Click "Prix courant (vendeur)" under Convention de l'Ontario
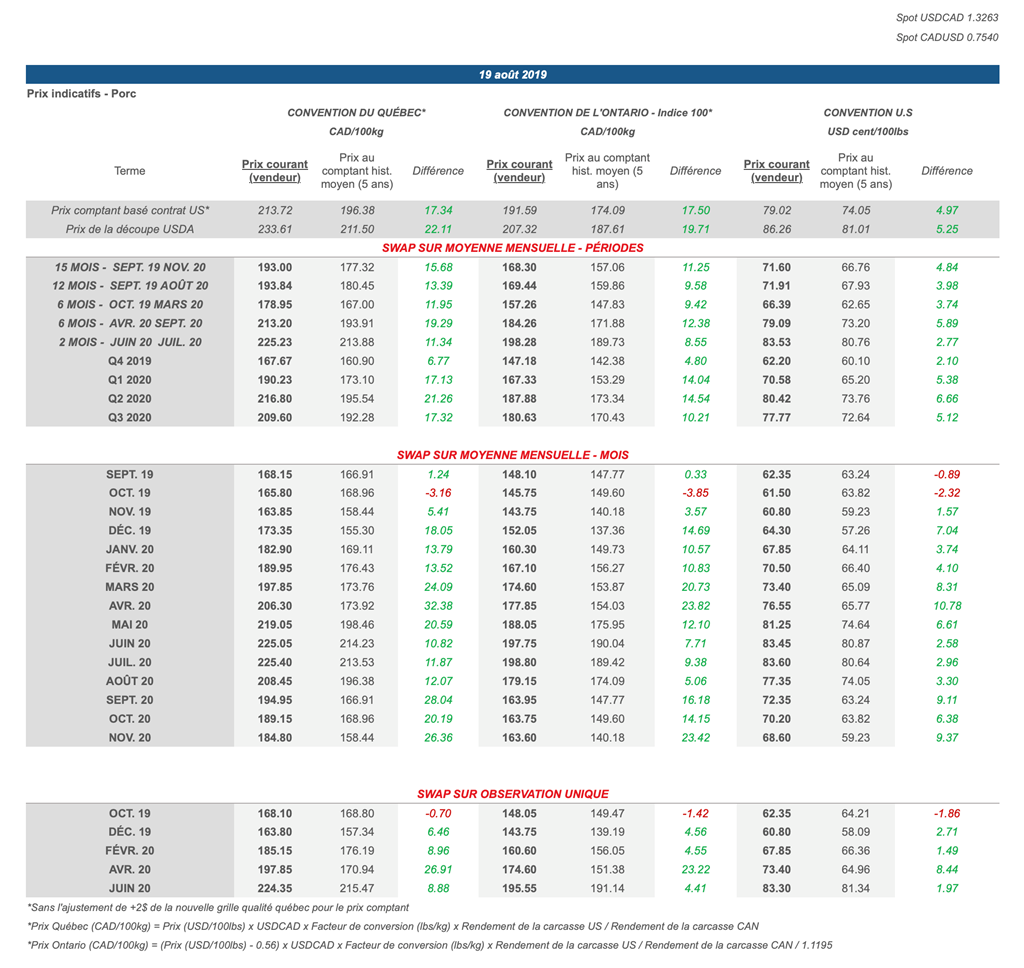This screenshot has width=1024, height=968. pos(519,171)
